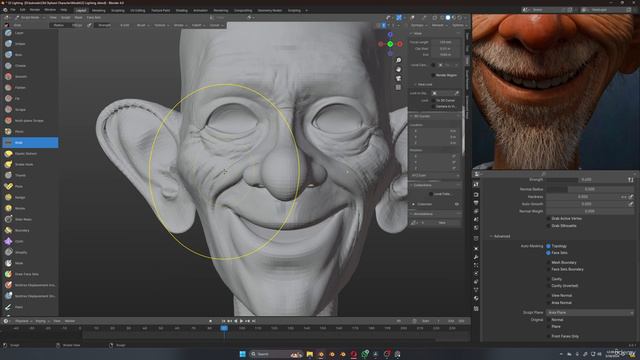Select the Flatten sculpt brush
The width and height of the screenshot is (640, 360).
click(x=30, y=88)
